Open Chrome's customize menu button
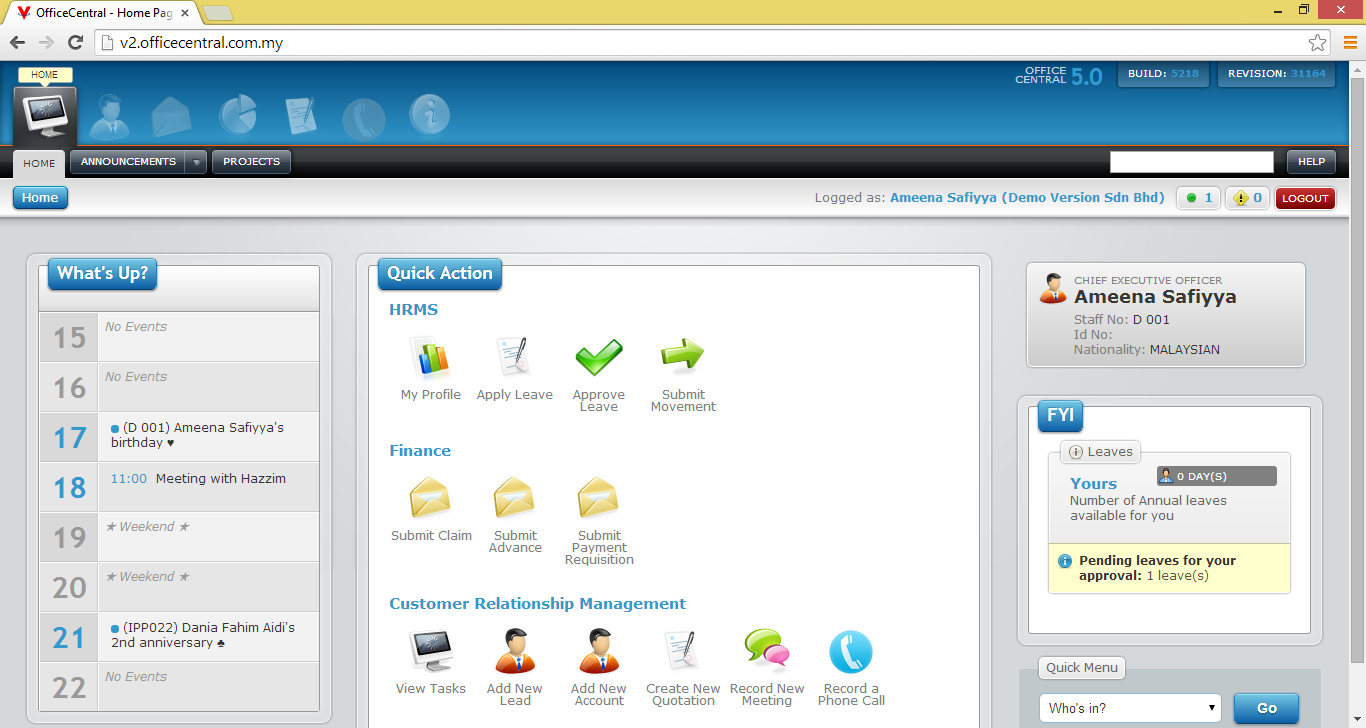Image resolution: width=1366 pixels, height=728 pixels. click(1350, 42)
